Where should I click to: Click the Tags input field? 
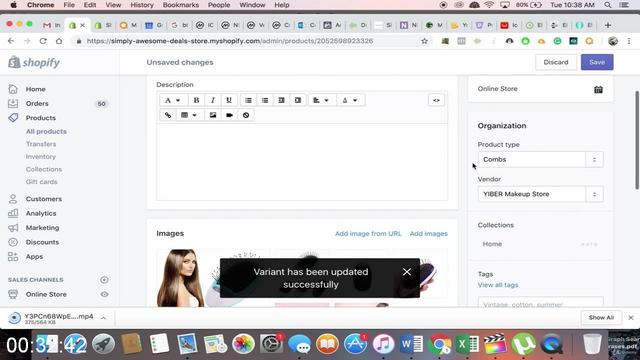pos(540,303)
